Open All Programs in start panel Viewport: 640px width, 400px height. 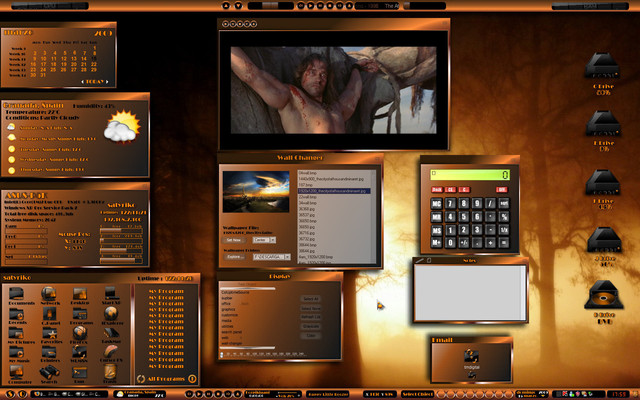(166, 379)
